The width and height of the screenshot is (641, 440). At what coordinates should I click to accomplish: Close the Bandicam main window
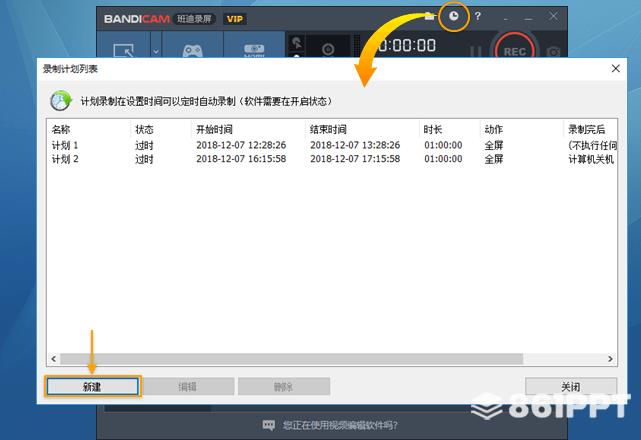point(553,16)
